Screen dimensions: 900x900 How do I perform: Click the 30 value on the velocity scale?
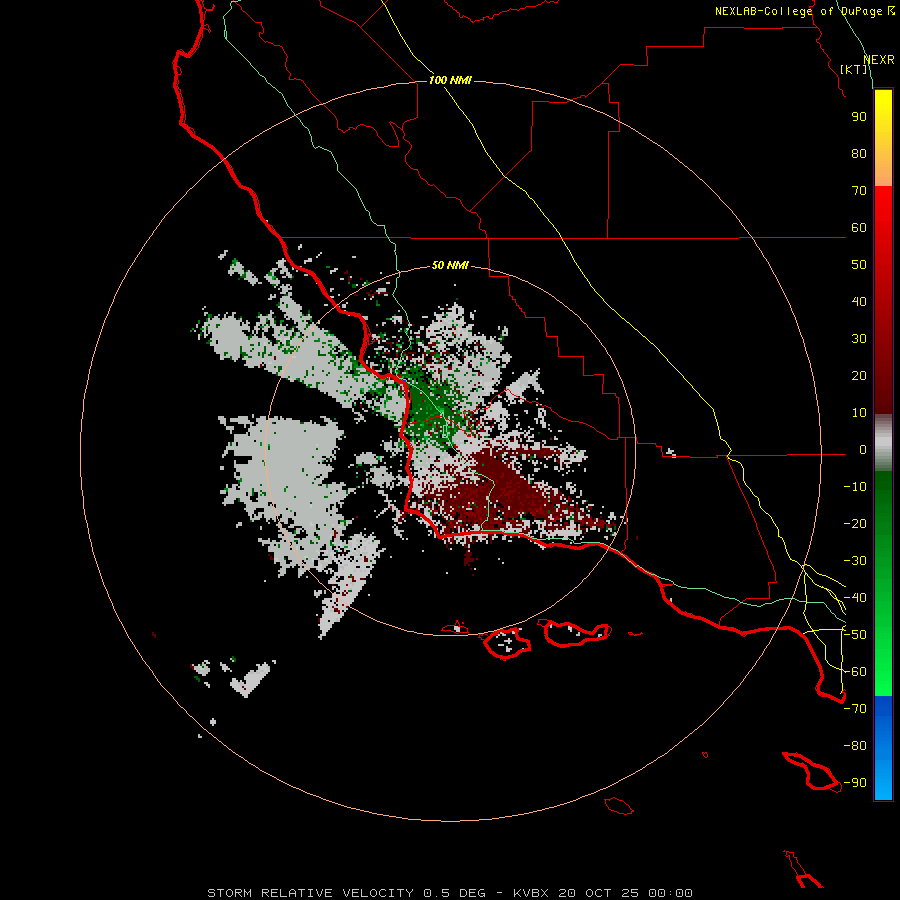click(859, 339)
